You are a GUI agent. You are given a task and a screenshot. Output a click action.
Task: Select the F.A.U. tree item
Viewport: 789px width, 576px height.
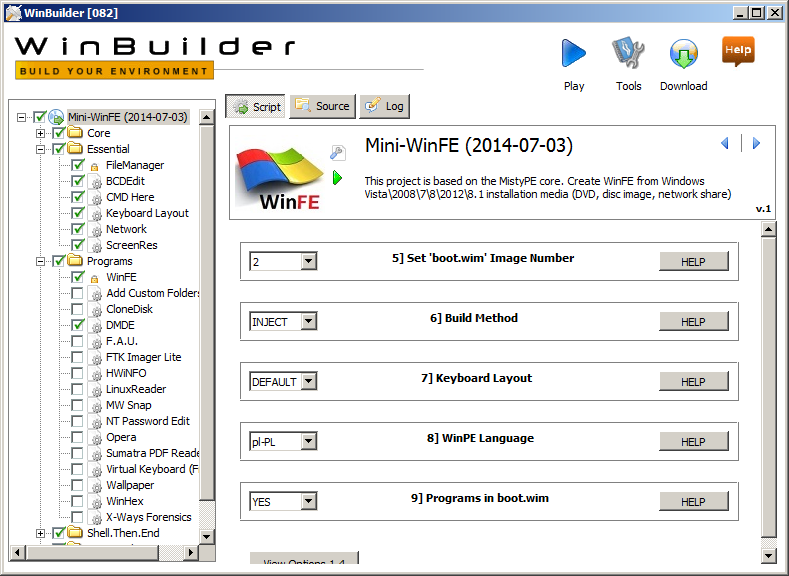point(122,341)
